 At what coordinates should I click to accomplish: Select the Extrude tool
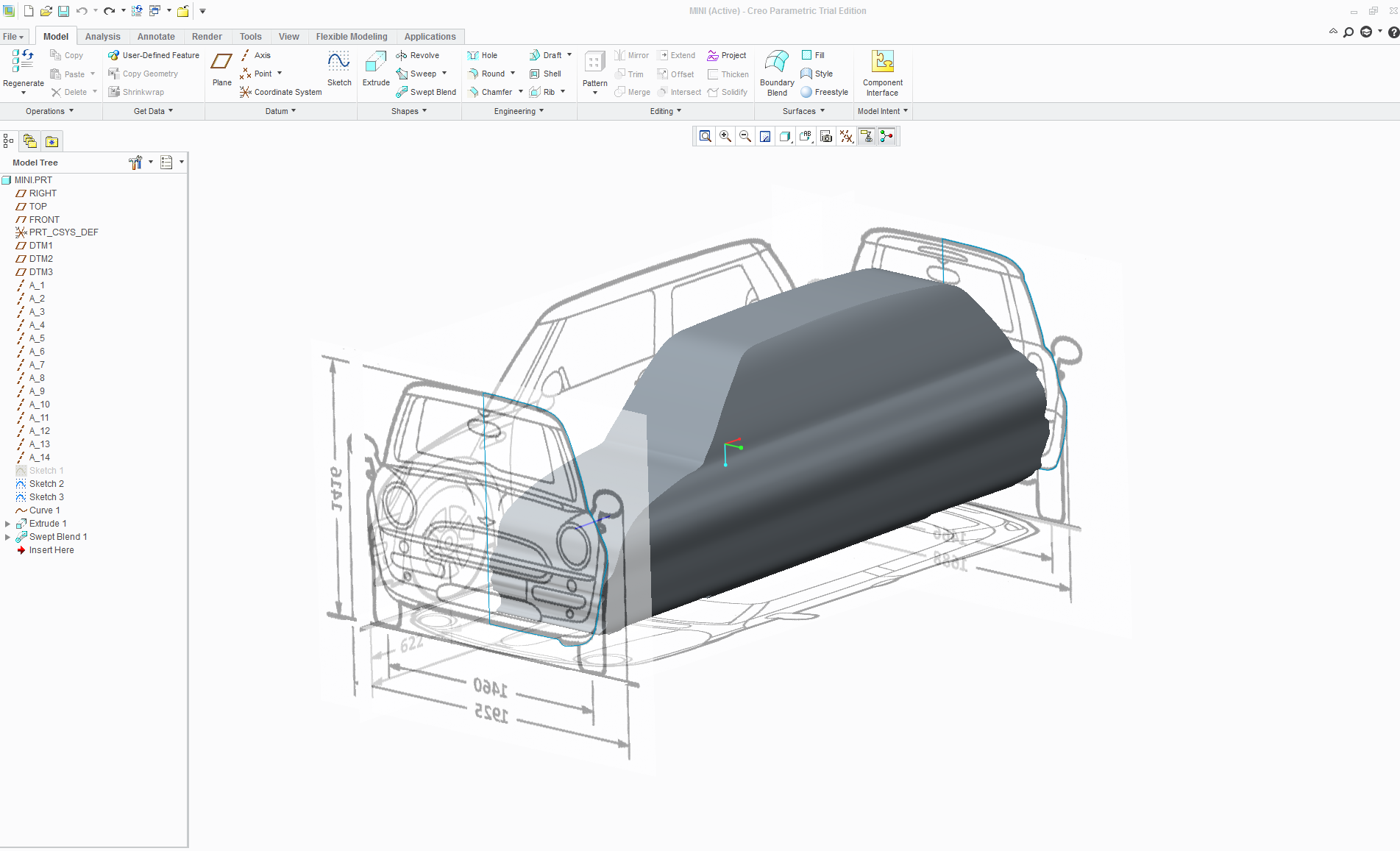(x=376, y=68)
